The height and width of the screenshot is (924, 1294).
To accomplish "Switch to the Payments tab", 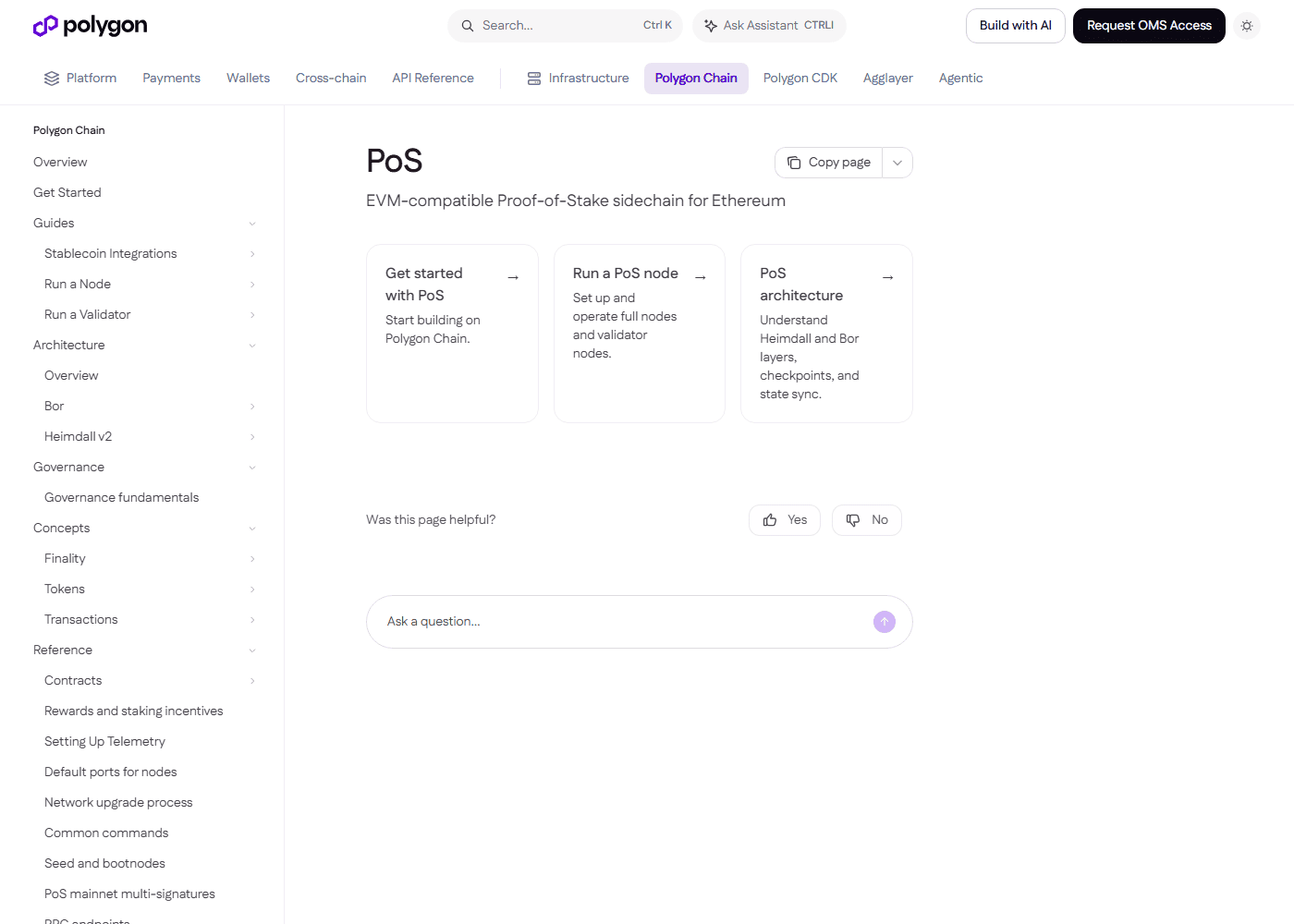I will pyautogui.click(x=171, y=79).
